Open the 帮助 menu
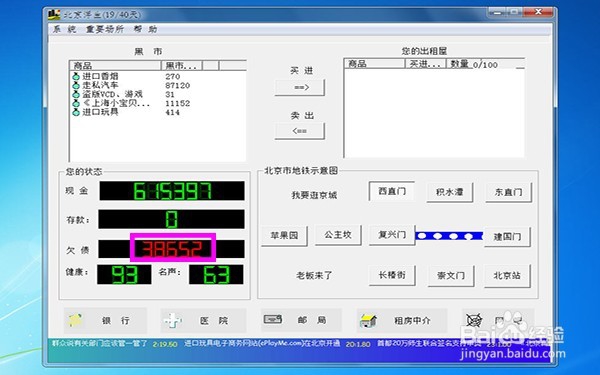600x375 pixels. click(145, 29)
